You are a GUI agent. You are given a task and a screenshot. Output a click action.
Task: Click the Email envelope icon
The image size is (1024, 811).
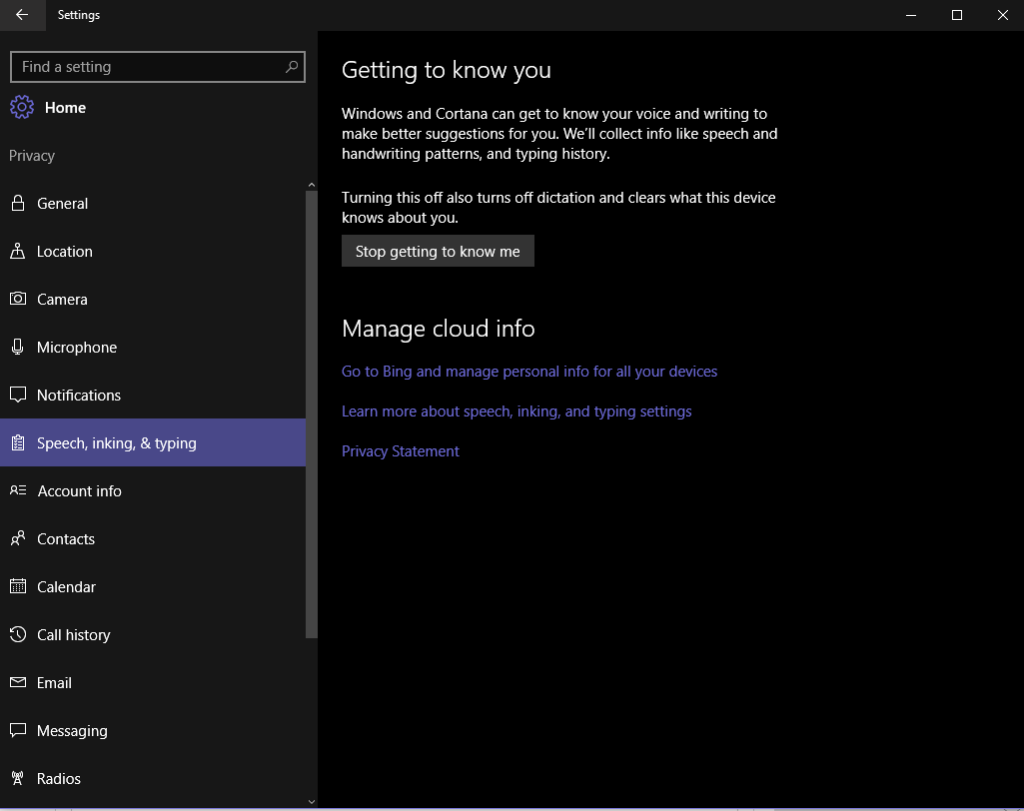[x=17, y=683]
